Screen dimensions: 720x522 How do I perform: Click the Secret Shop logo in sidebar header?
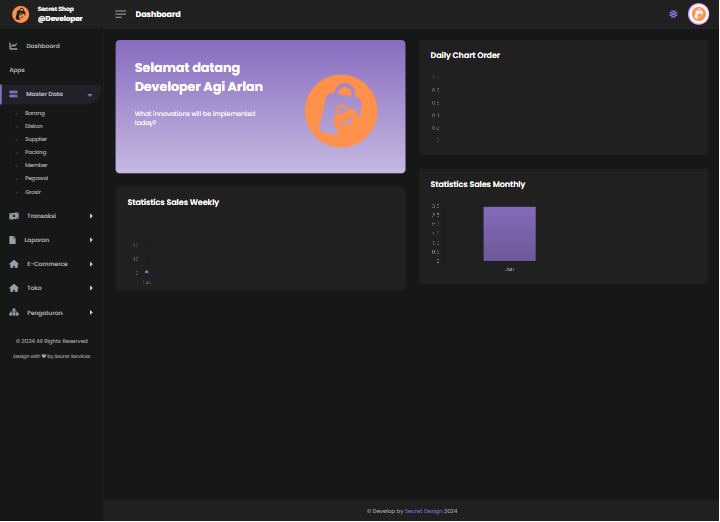click(x=20, y=14)
